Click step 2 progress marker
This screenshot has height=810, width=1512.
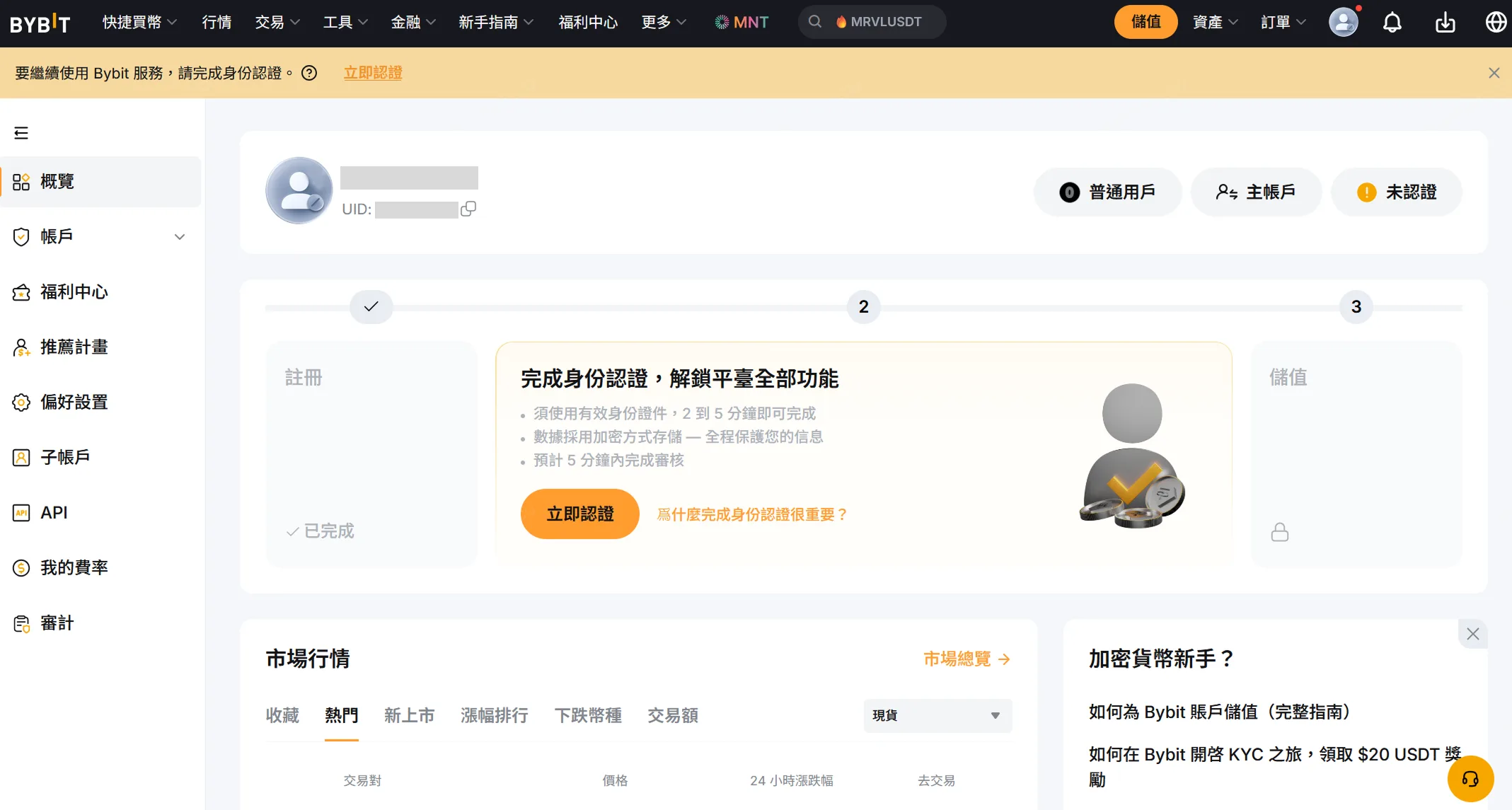coord(863,307)
